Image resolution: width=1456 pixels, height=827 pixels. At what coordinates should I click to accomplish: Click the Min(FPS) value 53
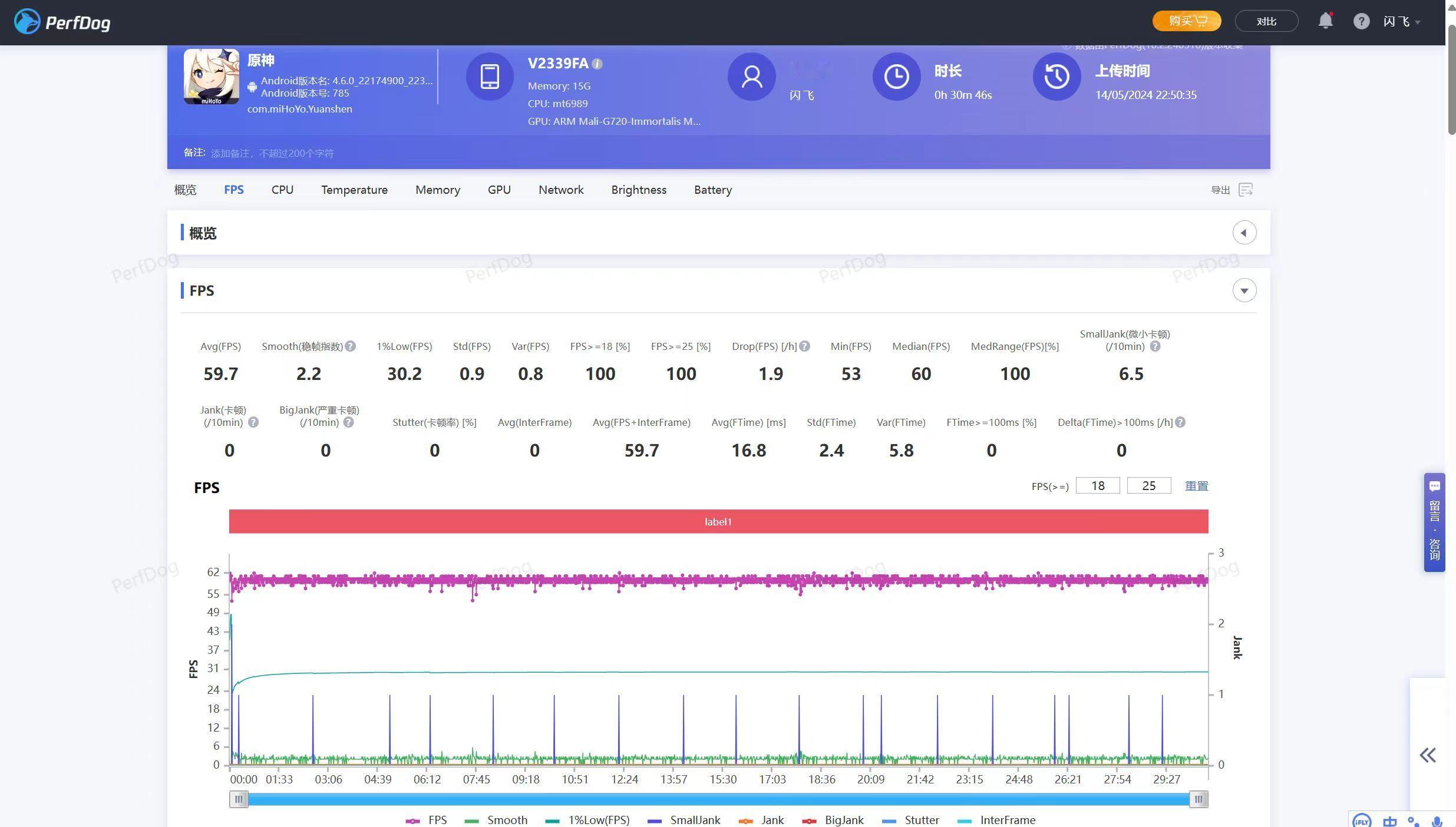point(851,374)
